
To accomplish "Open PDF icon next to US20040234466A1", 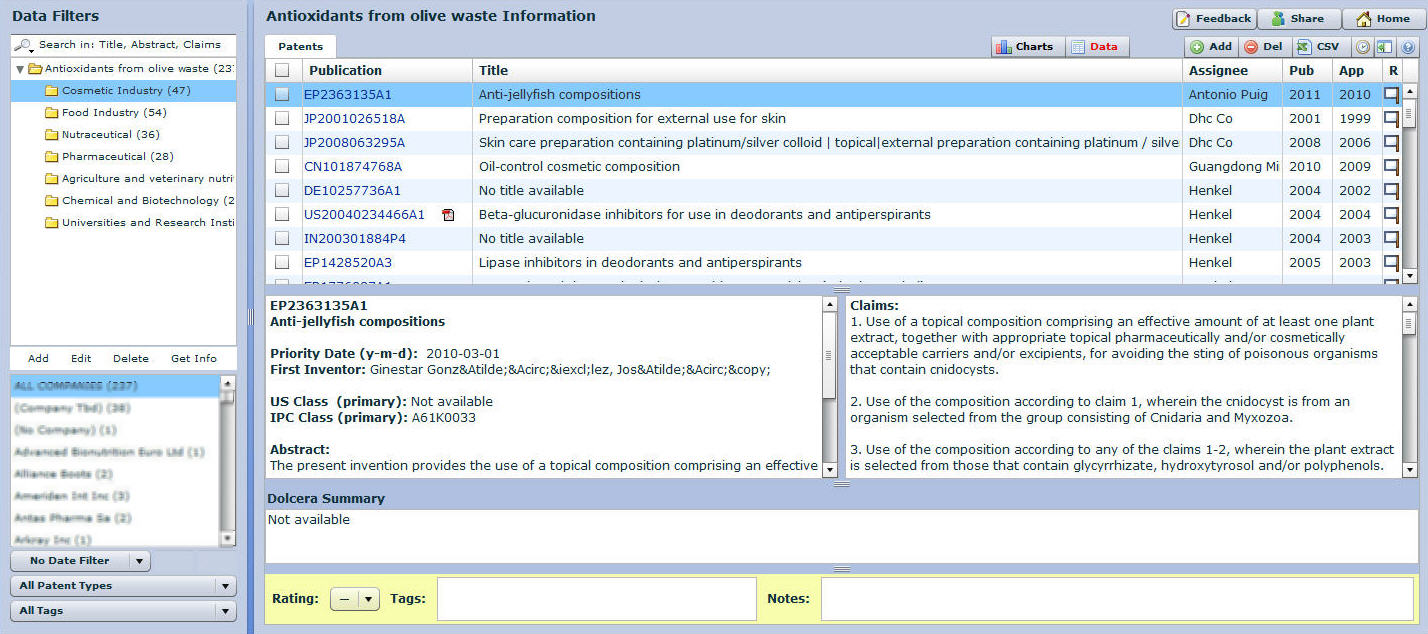I will coord(448,215).
